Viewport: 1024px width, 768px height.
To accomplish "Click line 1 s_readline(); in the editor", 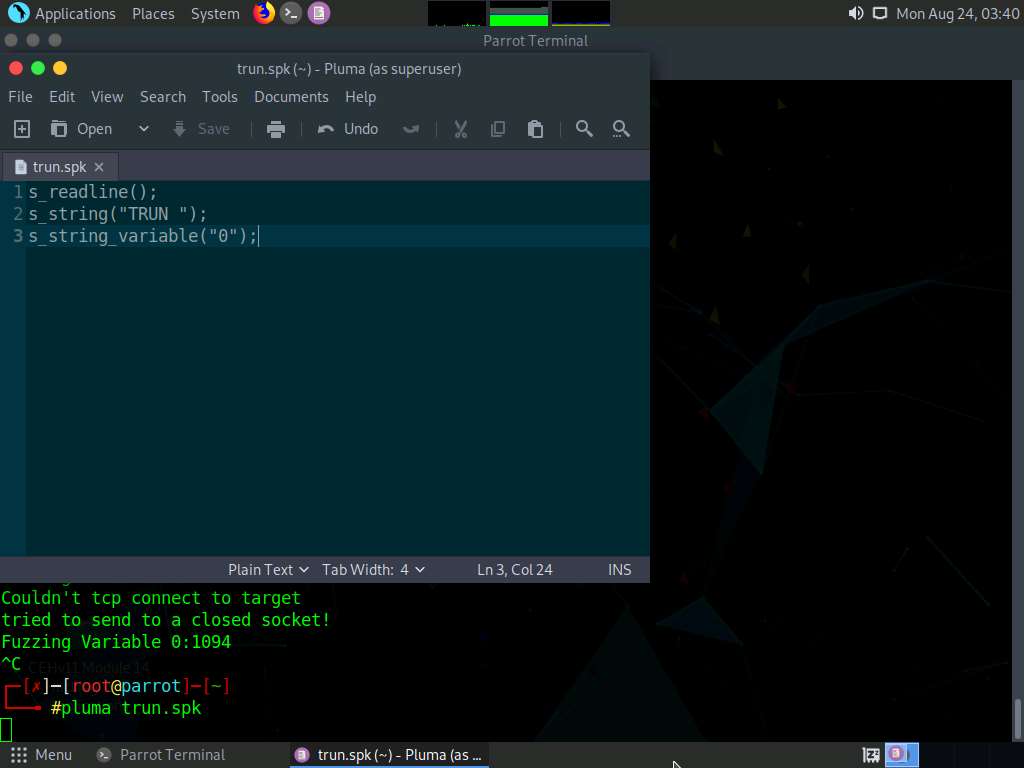I will coord(92,192).
